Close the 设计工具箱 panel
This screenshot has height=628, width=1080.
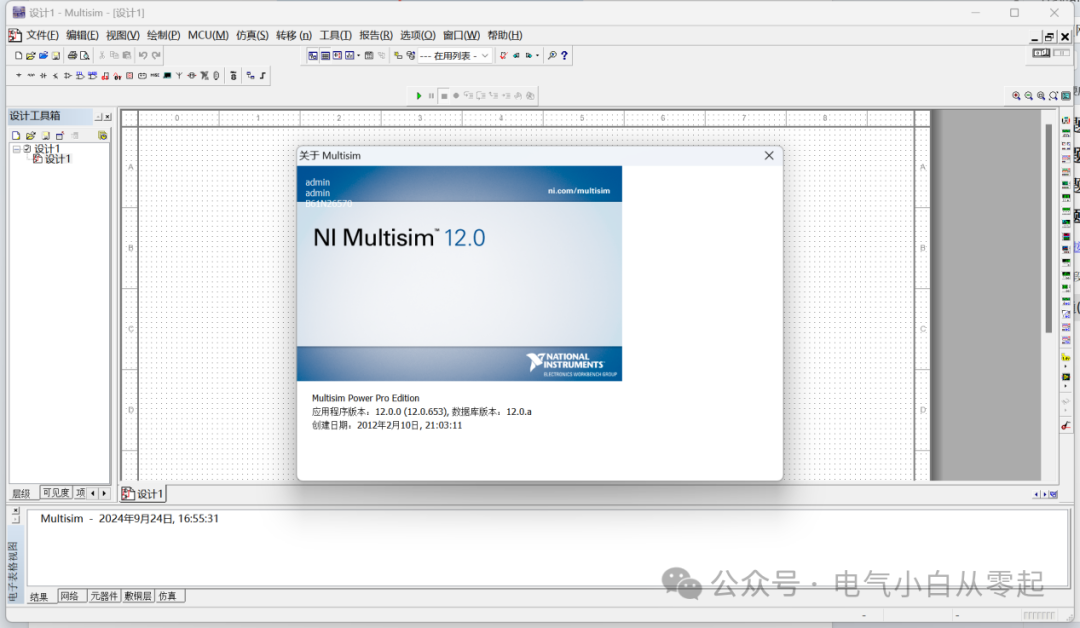tap(107, 117)
